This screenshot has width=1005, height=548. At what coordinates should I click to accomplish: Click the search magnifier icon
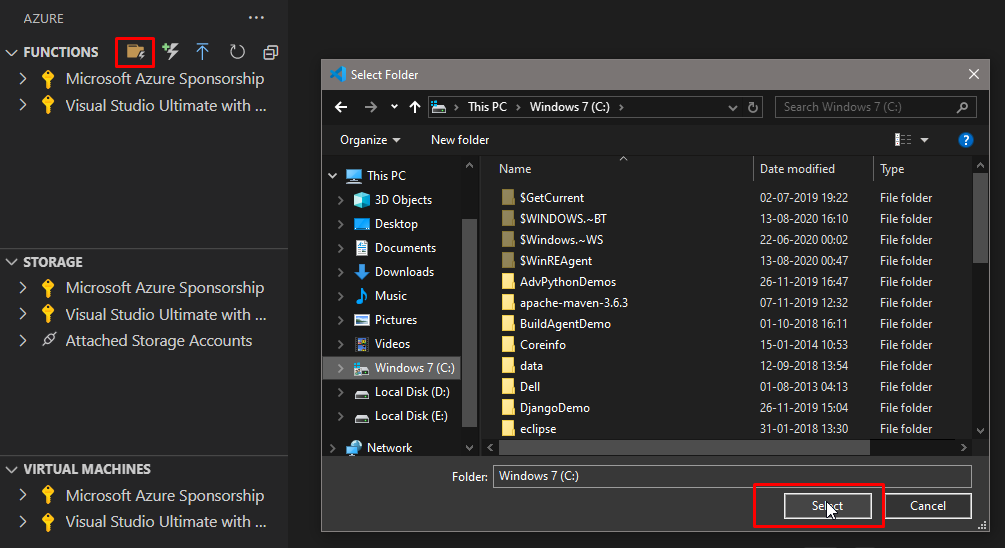[x=962, y=107]
